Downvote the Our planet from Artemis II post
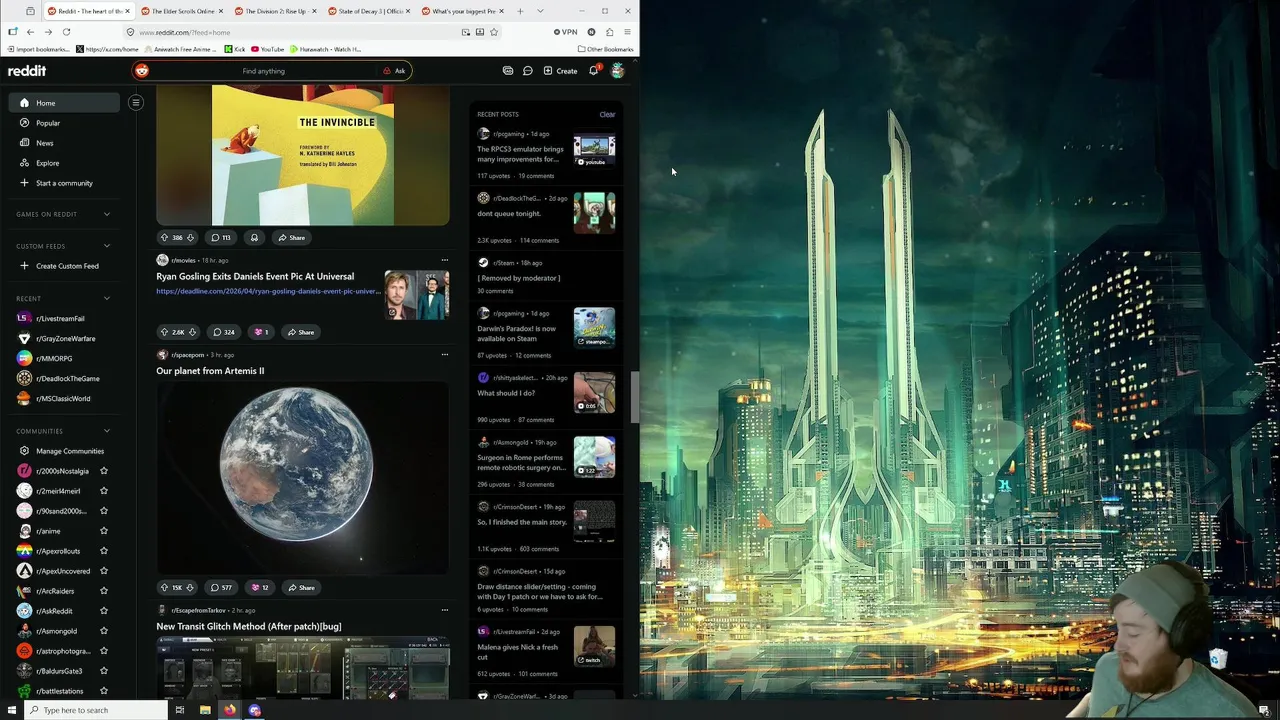 tap(190, 588)
